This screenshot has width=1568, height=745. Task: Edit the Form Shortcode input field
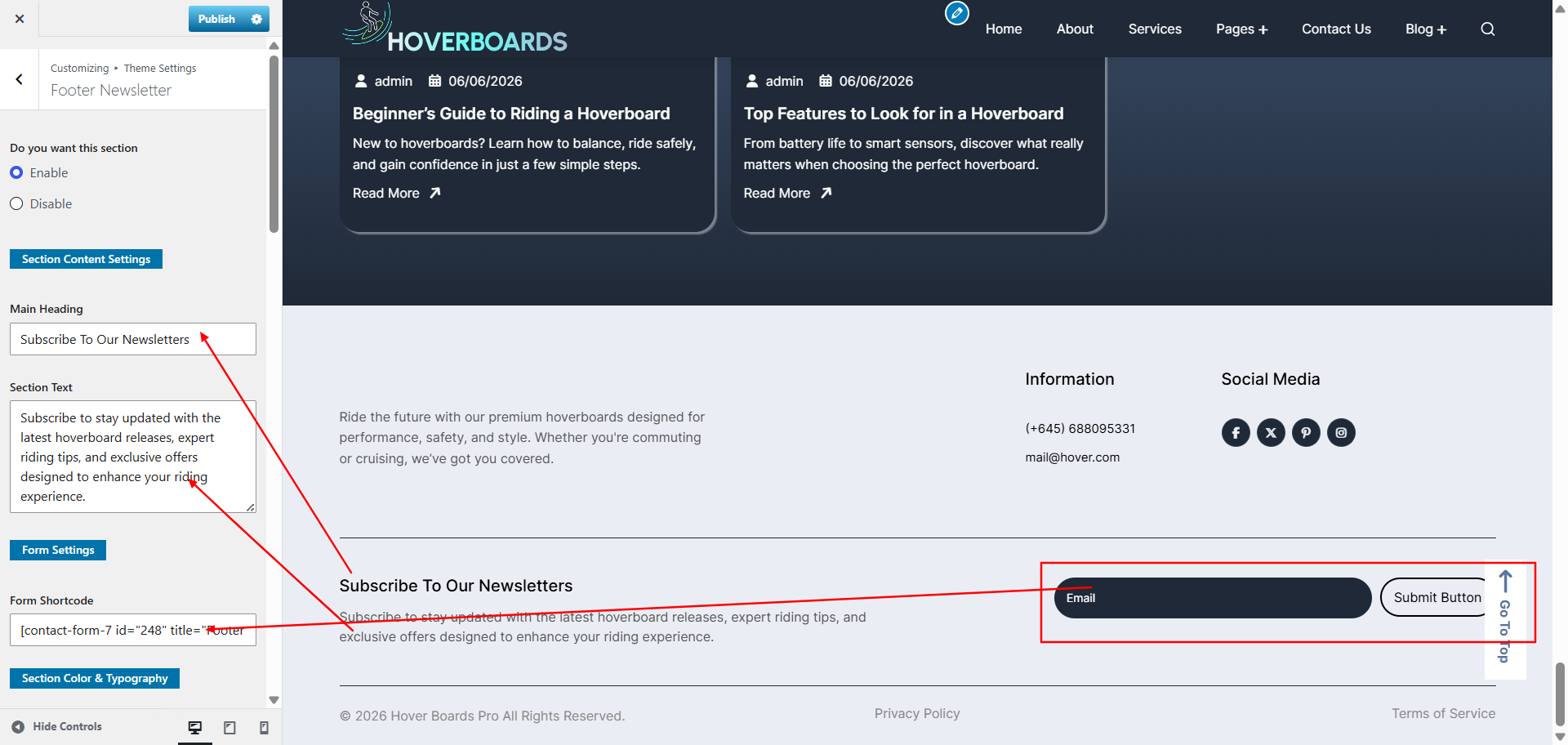pos(133,630)
